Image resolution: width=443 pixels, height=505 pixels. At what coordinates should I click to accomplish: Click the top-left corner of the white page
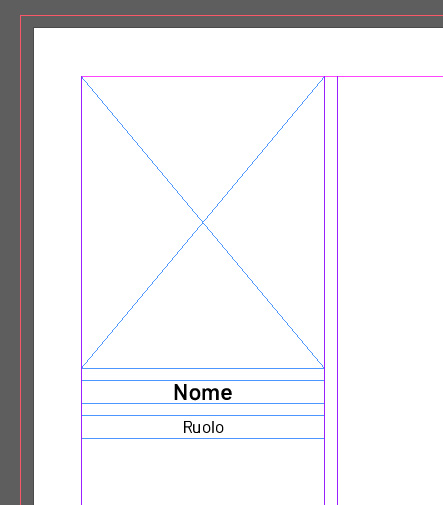coord(34,28)
